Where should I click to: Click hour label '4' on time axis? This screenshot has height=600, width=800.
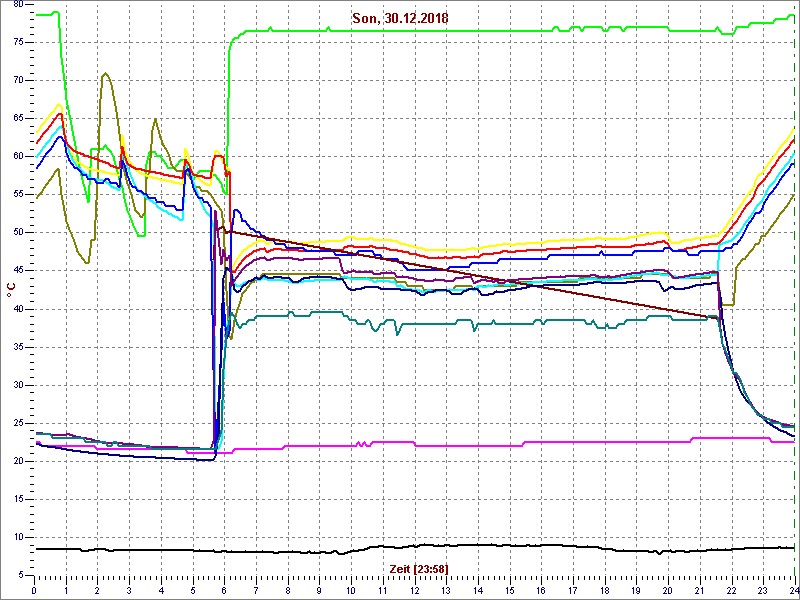point(161,590)
